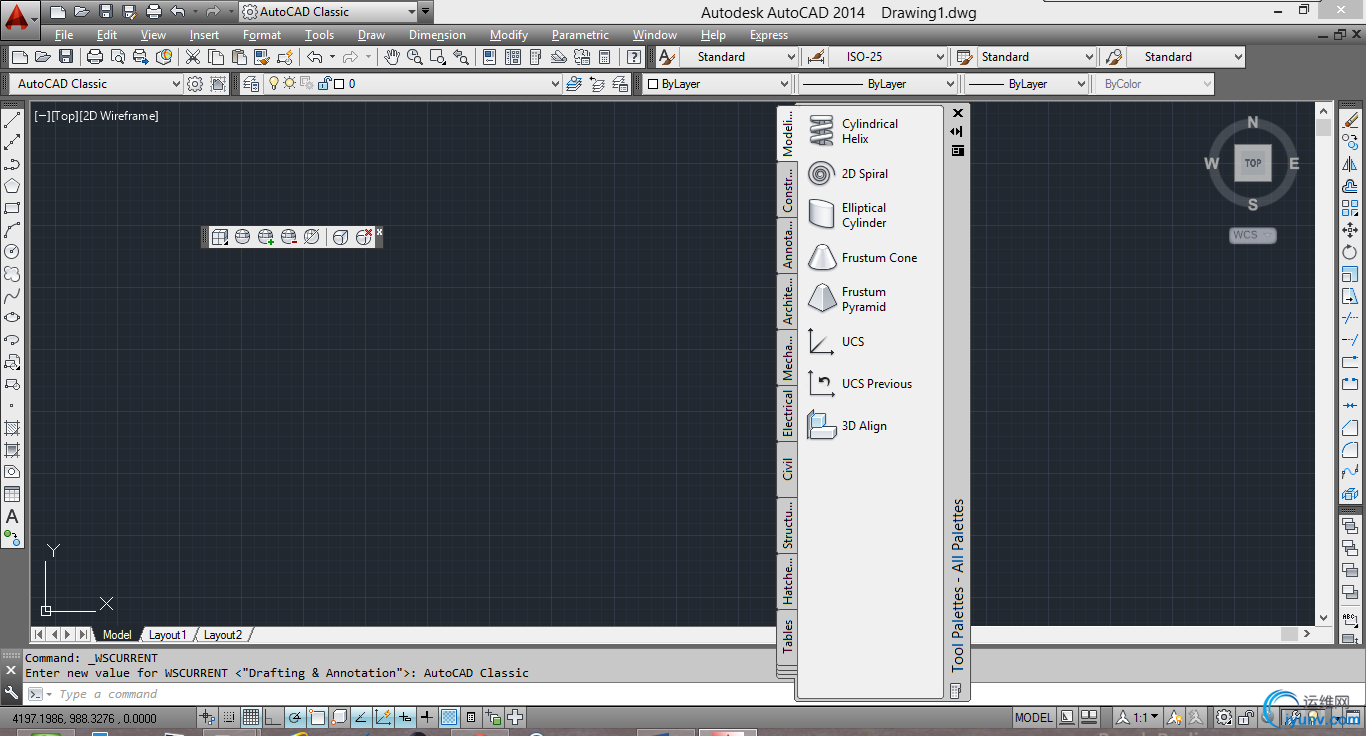This screenshot has width=1366, height=736.
Task: Select the Line tool in the Draw toolbar
Action: tap(12, 120)
